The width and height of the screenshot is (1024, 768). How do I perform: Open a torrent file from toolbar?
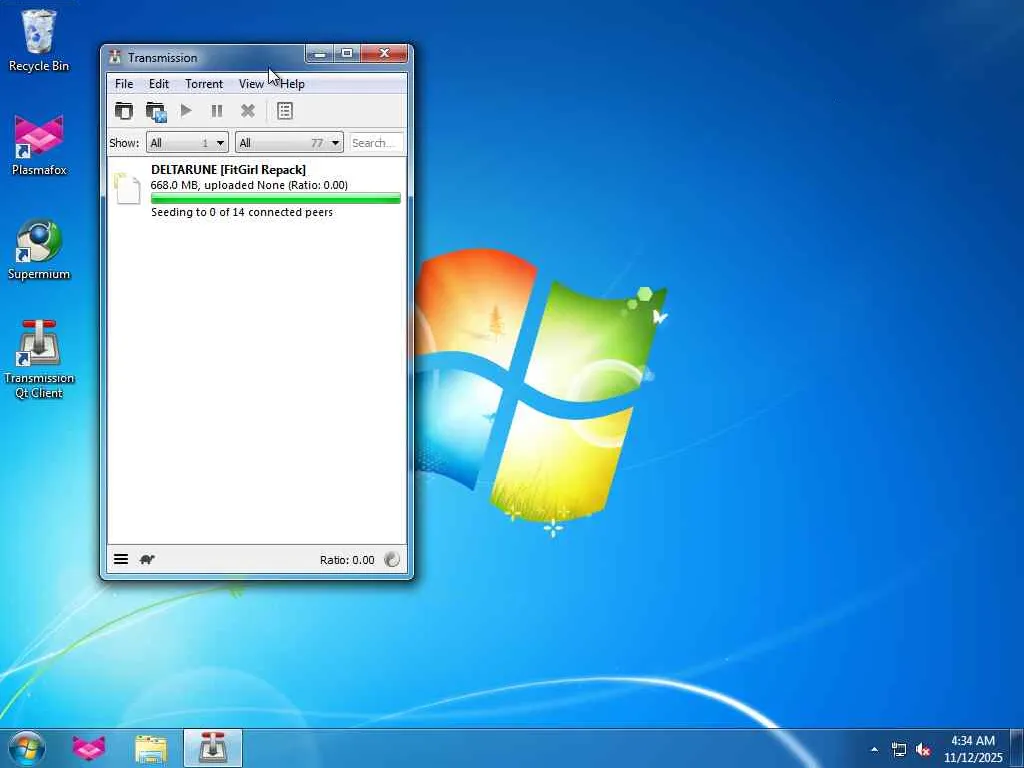click(x=123, y=111)
